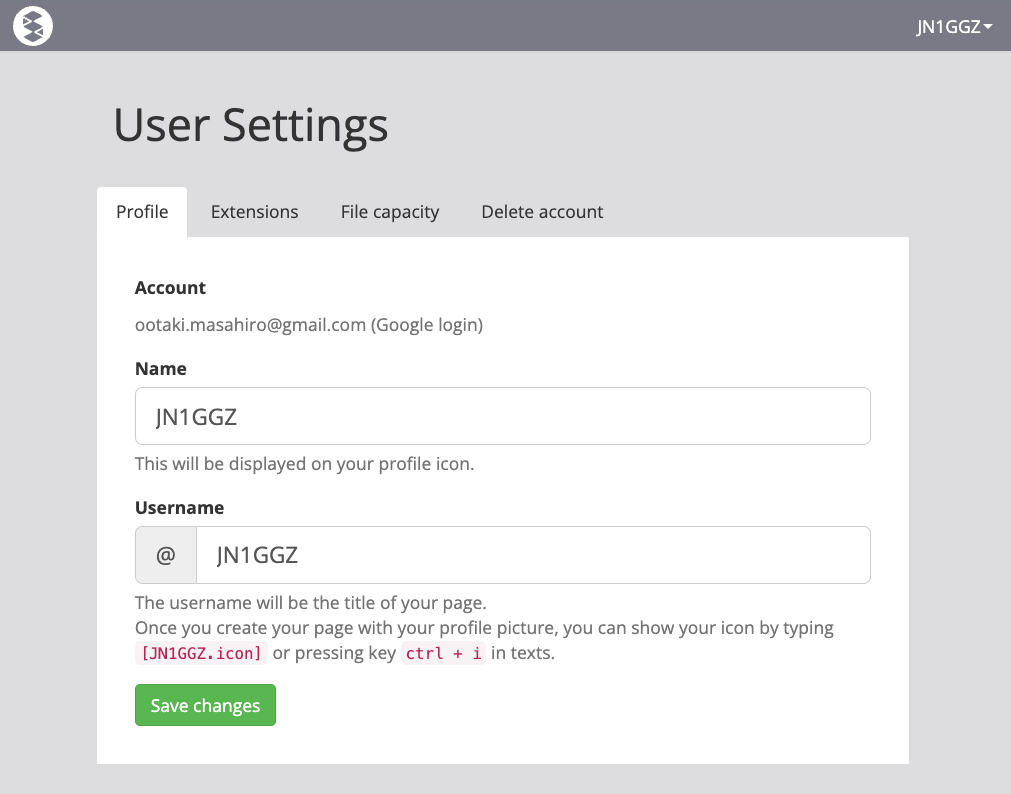Click the (Google login) text

pyautogui.click(x=427, y=325)
